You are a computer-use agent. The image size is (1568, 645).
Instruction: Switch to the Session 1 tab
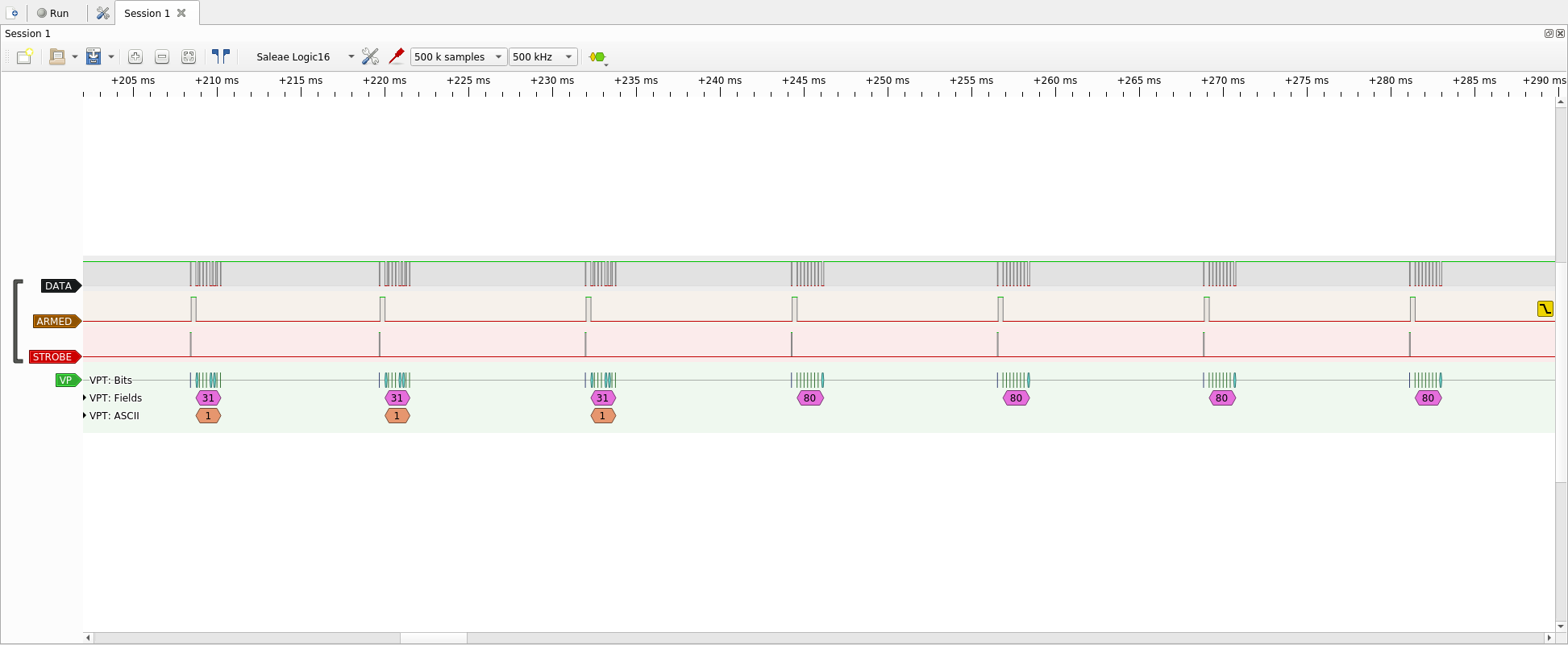pos(147,13)
